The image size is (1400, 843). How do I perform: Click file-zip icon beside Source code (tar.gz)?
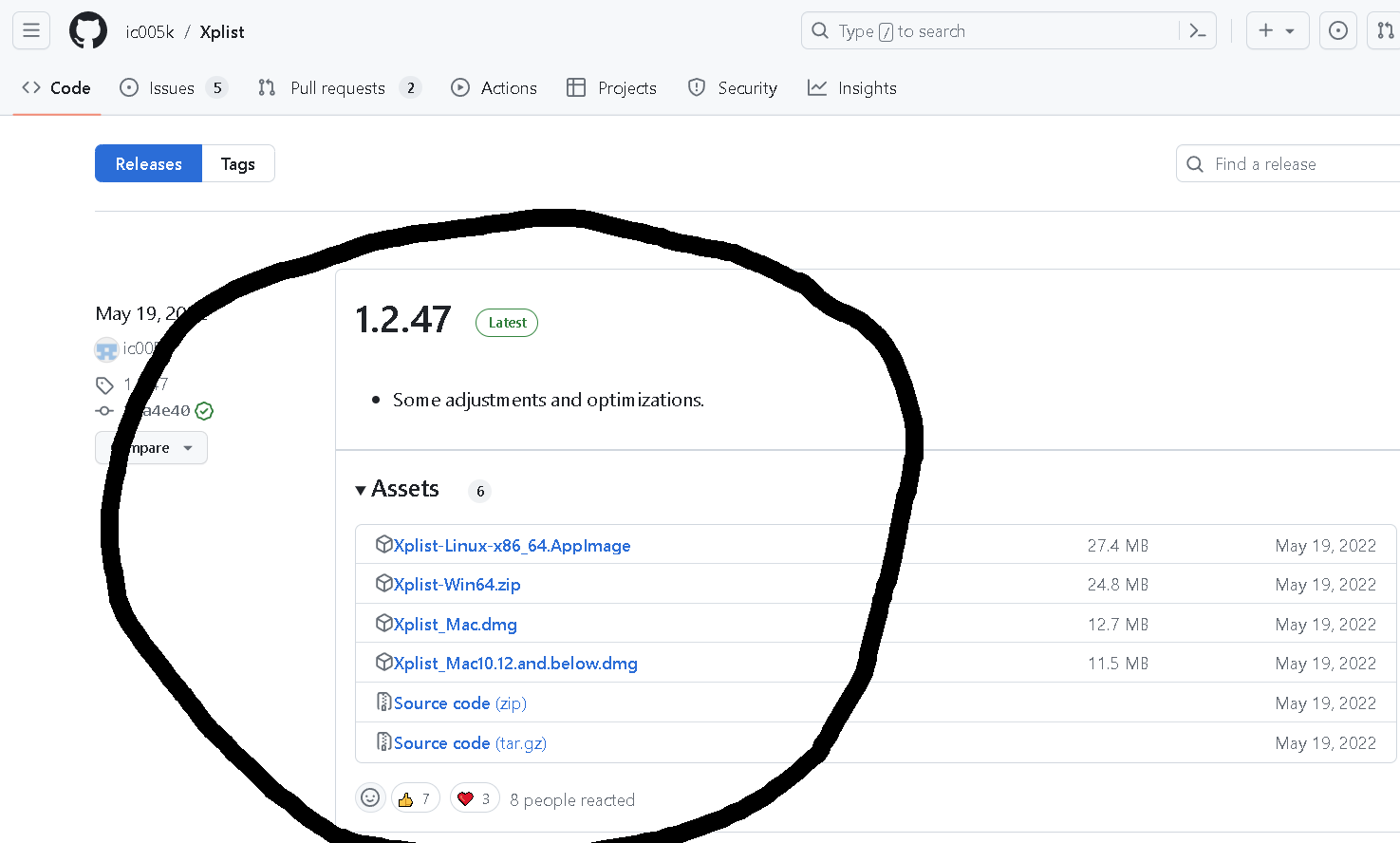click(x=383, y=741)
